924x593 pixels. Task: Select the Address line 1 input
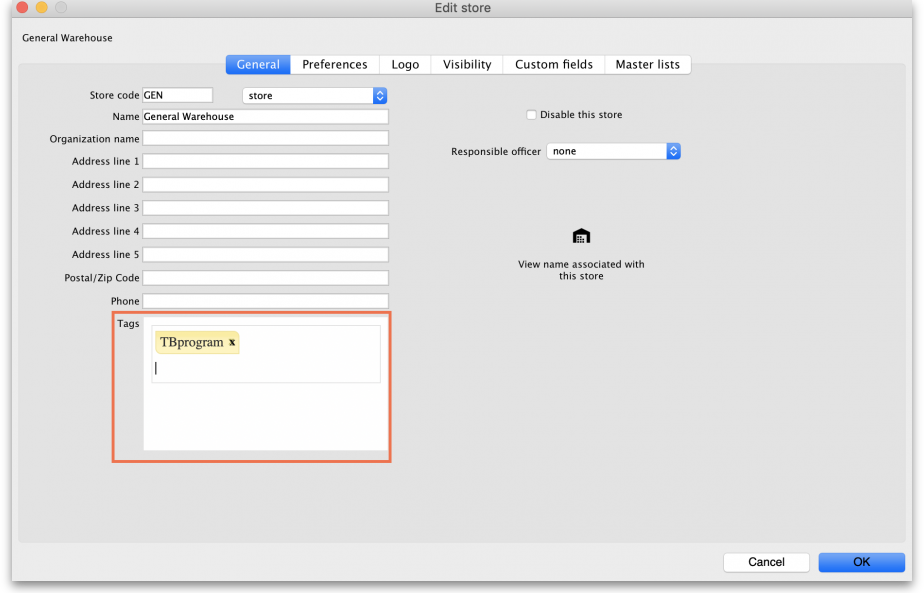coord(265,161)
